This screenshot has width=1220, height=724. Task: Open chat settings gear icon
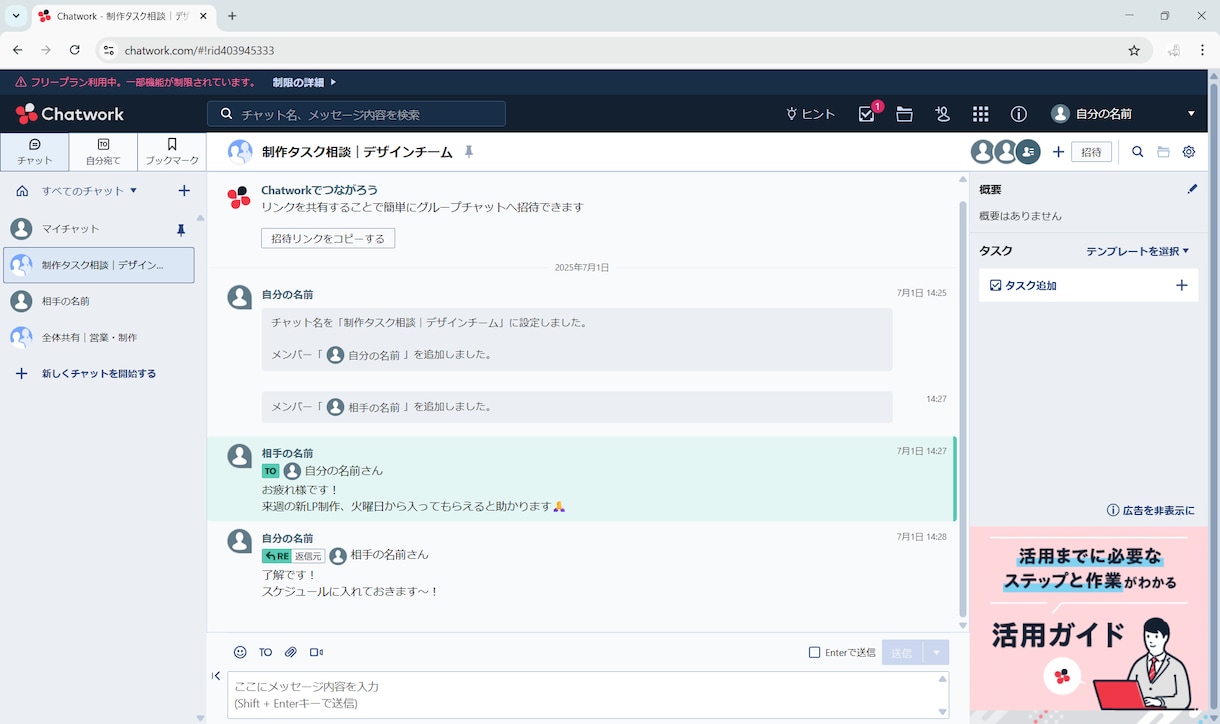pos(1189,152)
